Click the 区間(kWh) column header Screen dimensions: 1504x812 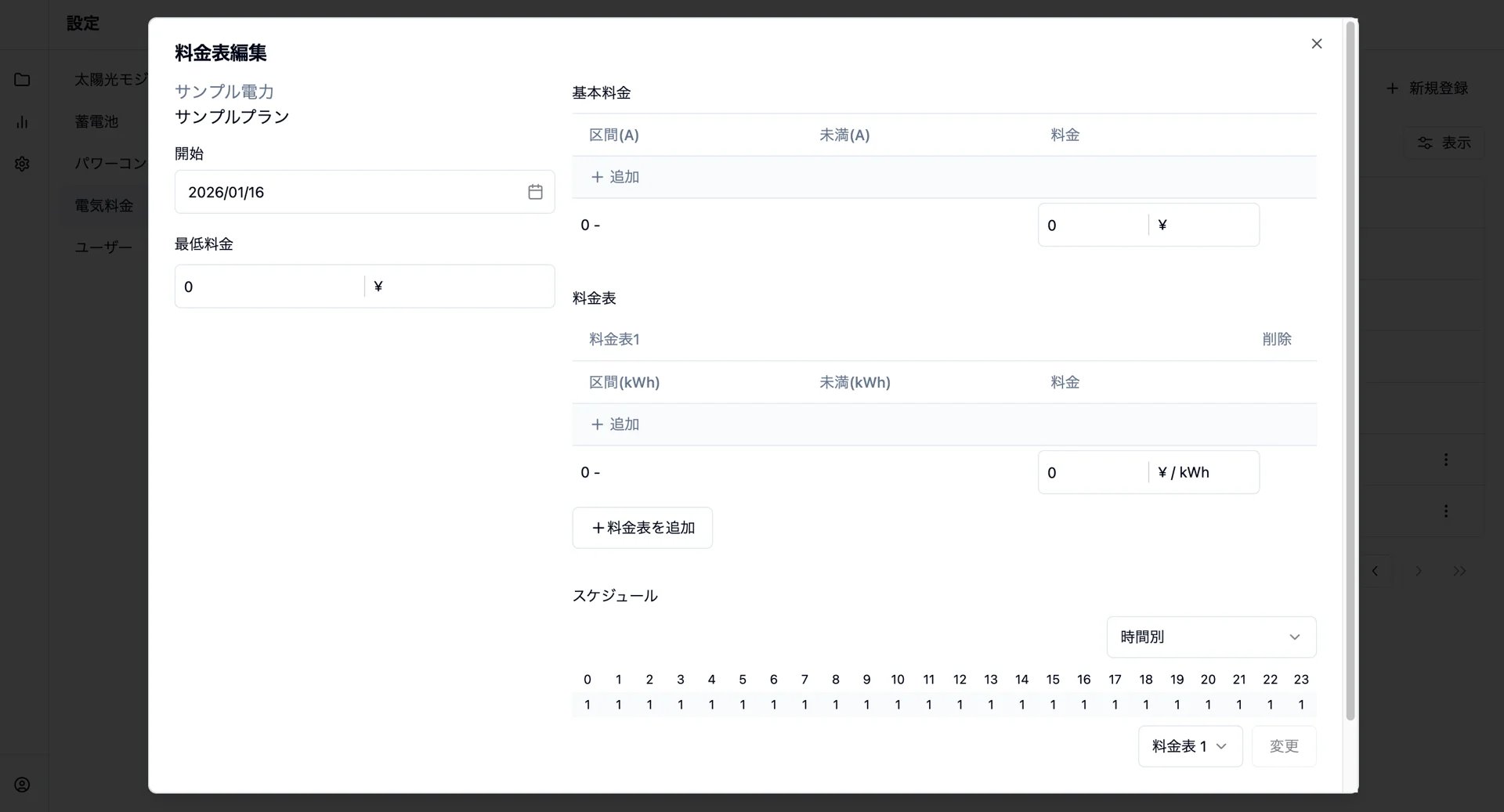tap(624, 382)
